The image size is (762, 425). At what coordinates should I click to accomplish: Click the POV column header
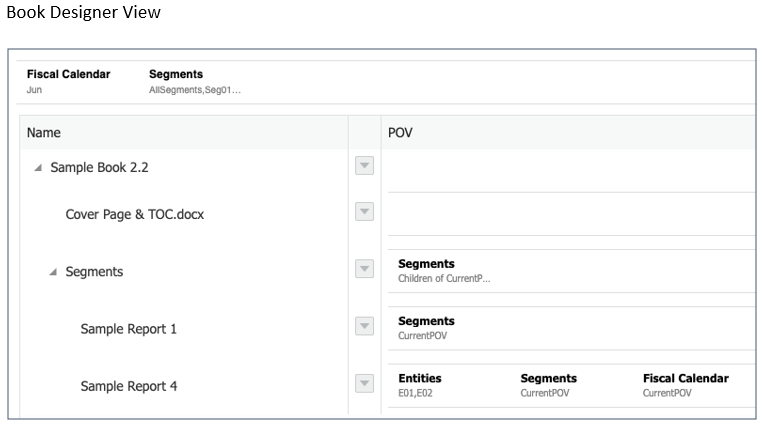click(x=400, y=132)
